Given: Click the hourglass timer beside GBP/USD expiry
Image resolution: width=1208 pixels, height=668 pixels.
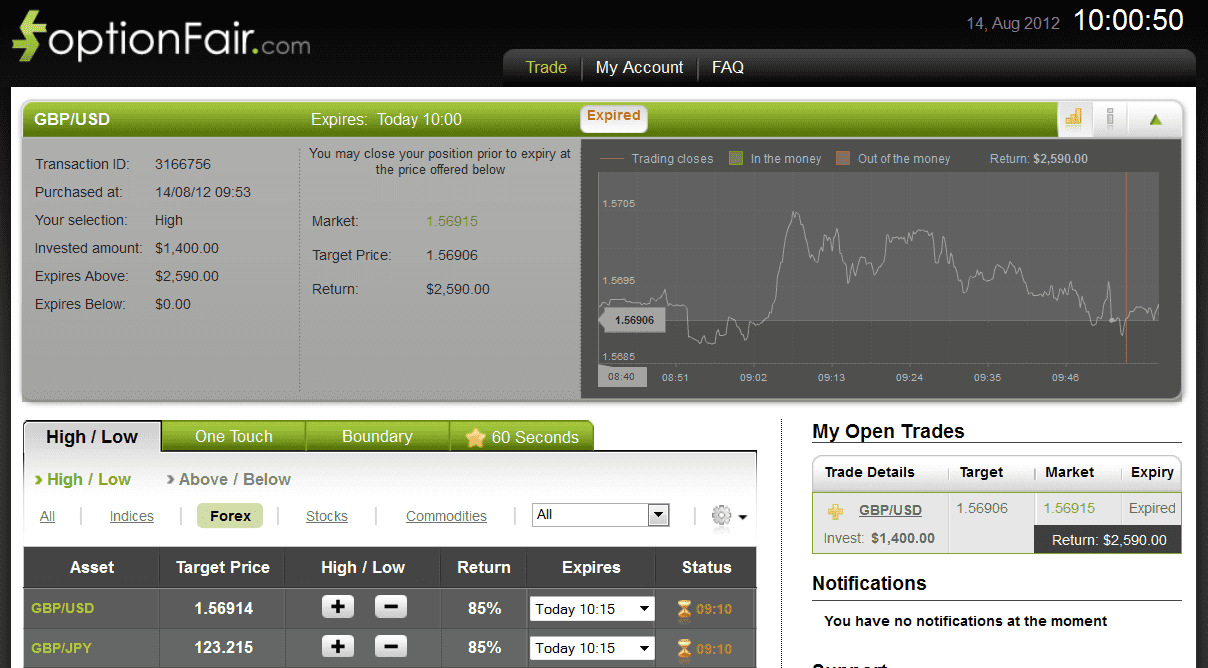Looking at the screenshot, I should tap(681, 607).
